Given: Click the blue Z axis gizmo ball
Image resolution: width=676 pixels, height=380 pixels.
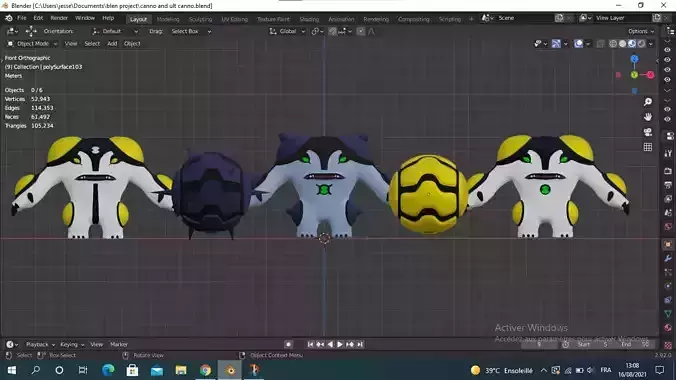Looking at the screenshot, I should (x=634, y=59).
